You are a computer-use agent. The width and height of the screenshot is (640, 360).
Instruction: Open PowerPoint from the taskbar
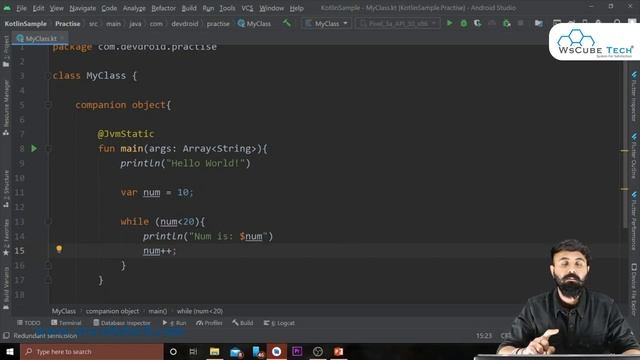(338, 351)
